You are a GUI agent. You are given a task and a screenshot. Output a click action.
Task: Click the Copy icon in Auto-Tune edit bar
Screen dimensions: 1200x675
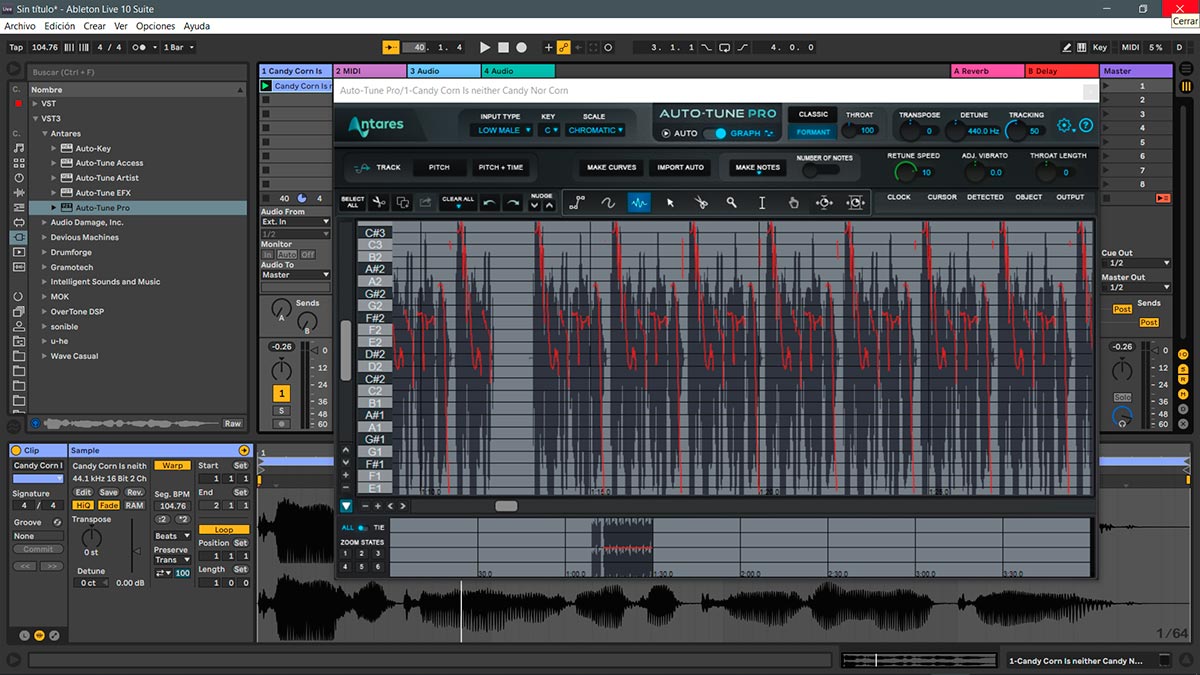[402, 202]
